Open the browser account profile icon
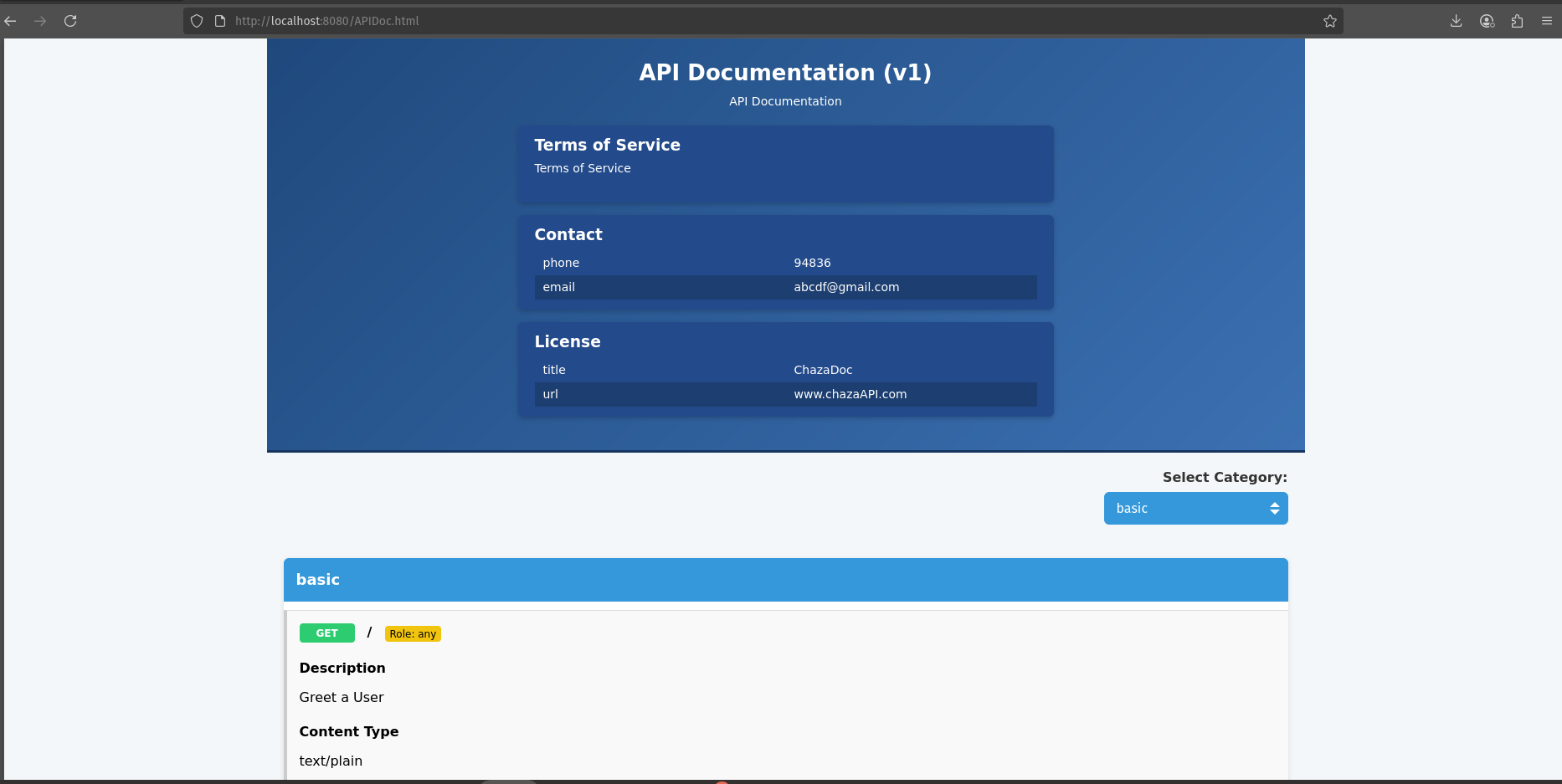The image size is (1562, 784). click(1487, 21)
